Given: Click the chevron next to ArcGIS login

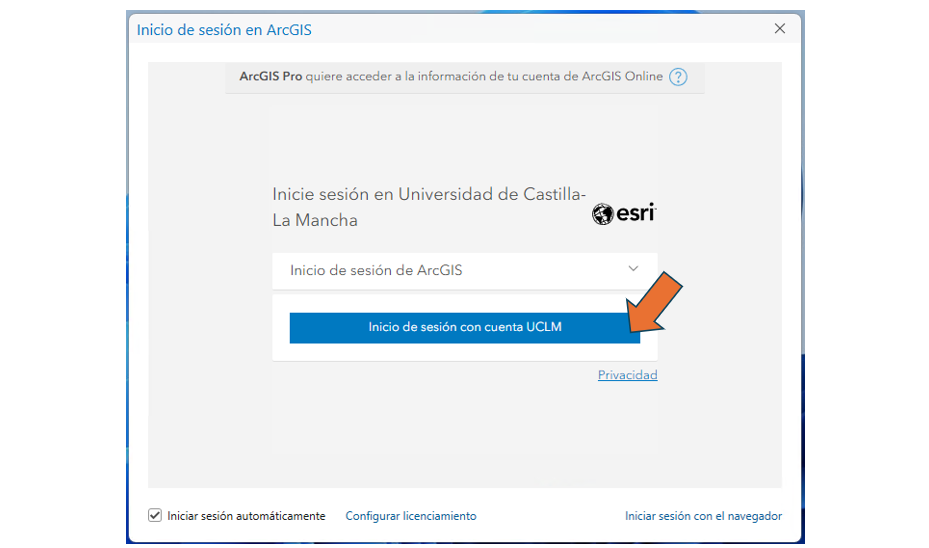Looking at the screenshot, I should [633, 269].
